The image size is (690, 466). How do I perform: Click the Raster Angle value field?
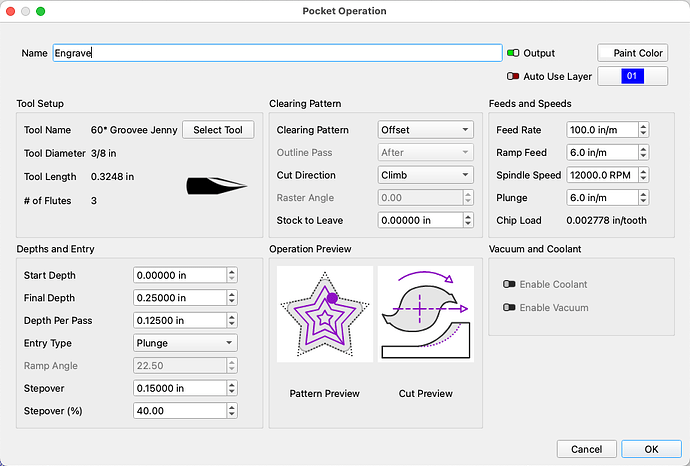[420, 198]
